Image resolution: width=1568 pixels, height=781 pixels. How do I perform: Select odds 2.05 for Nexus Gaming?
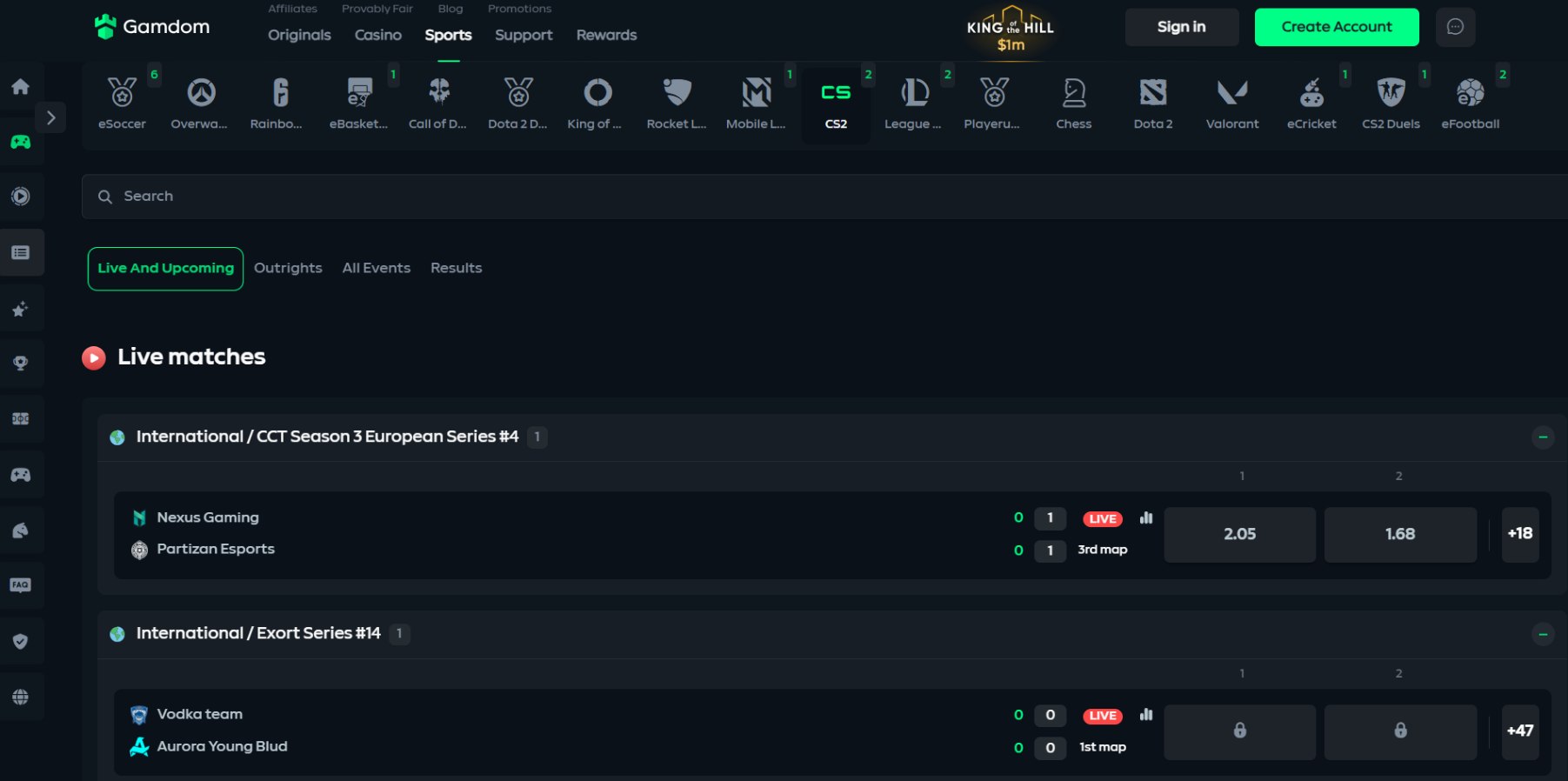[1239, 534]
